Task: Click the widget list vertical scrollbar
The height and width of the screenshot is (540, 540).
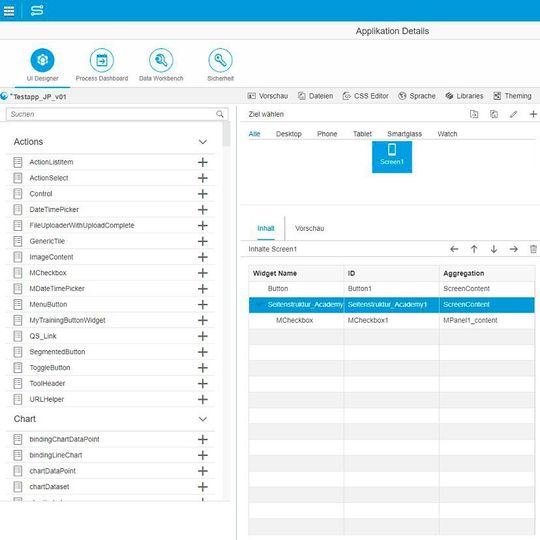Action: (226, 135)
